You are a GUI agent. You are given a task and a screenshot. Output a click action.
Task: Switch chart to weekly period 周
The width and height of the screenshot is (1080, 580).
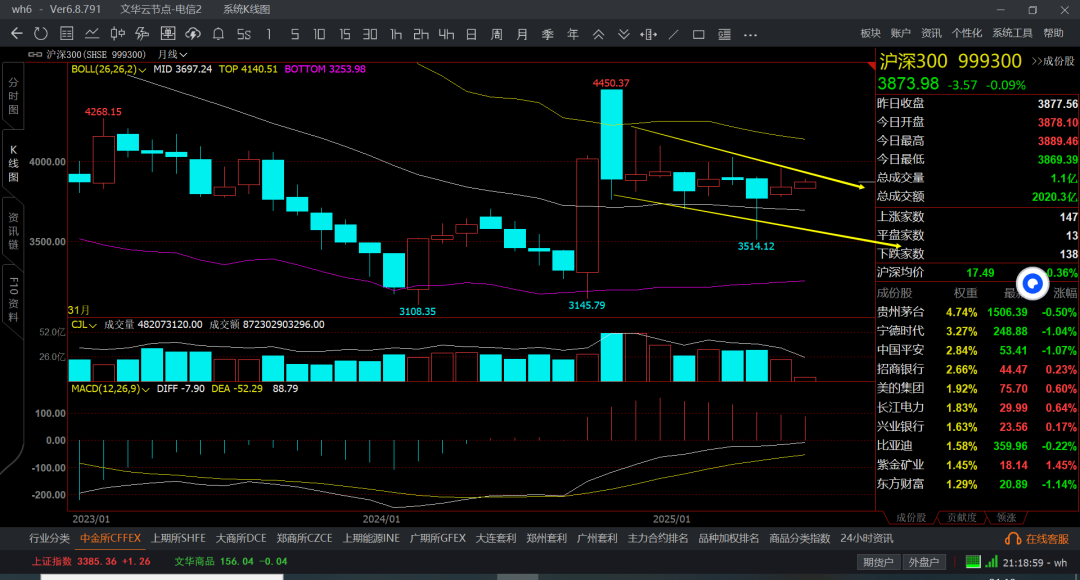pyautogui.click(x=496, y=33)
